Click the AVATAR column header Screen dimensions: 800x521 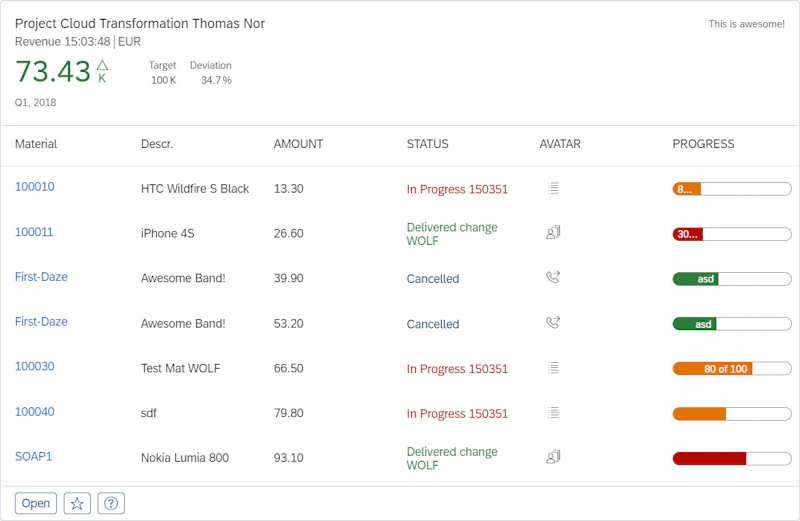(560, 144)
